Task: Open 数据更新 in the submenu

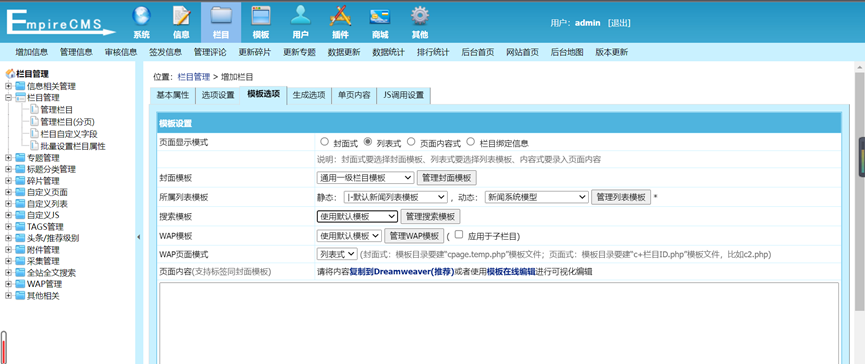Action: pos(344,52)
